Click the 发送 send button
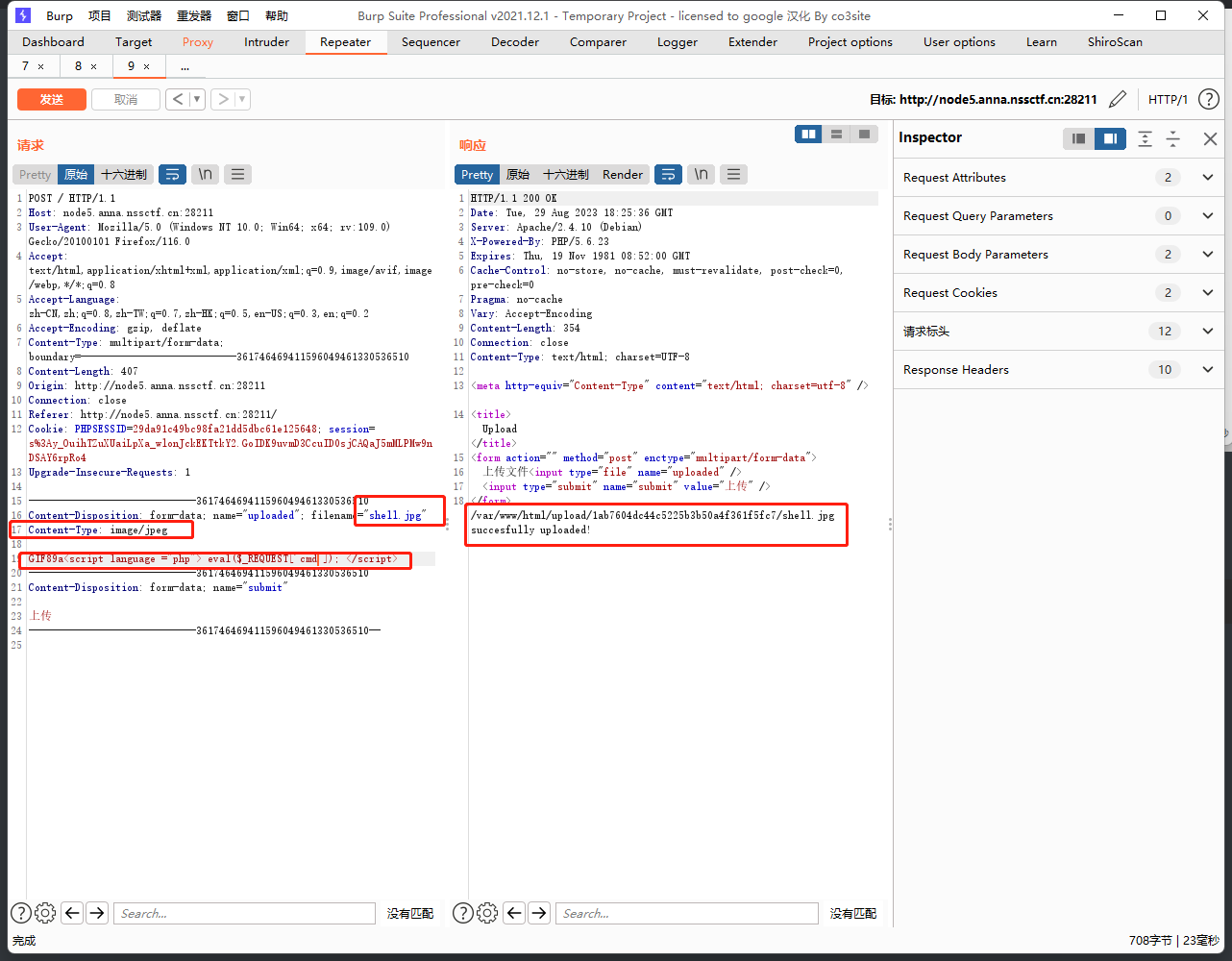Viewport: 1232px width, 961px height. click(x=52, y=99)
